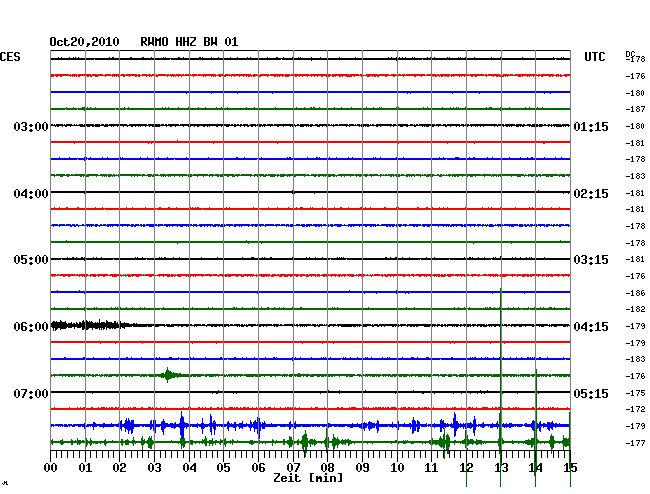
Task: Click the "05:15" UTC time label
Action: click(x=591, y=393)
